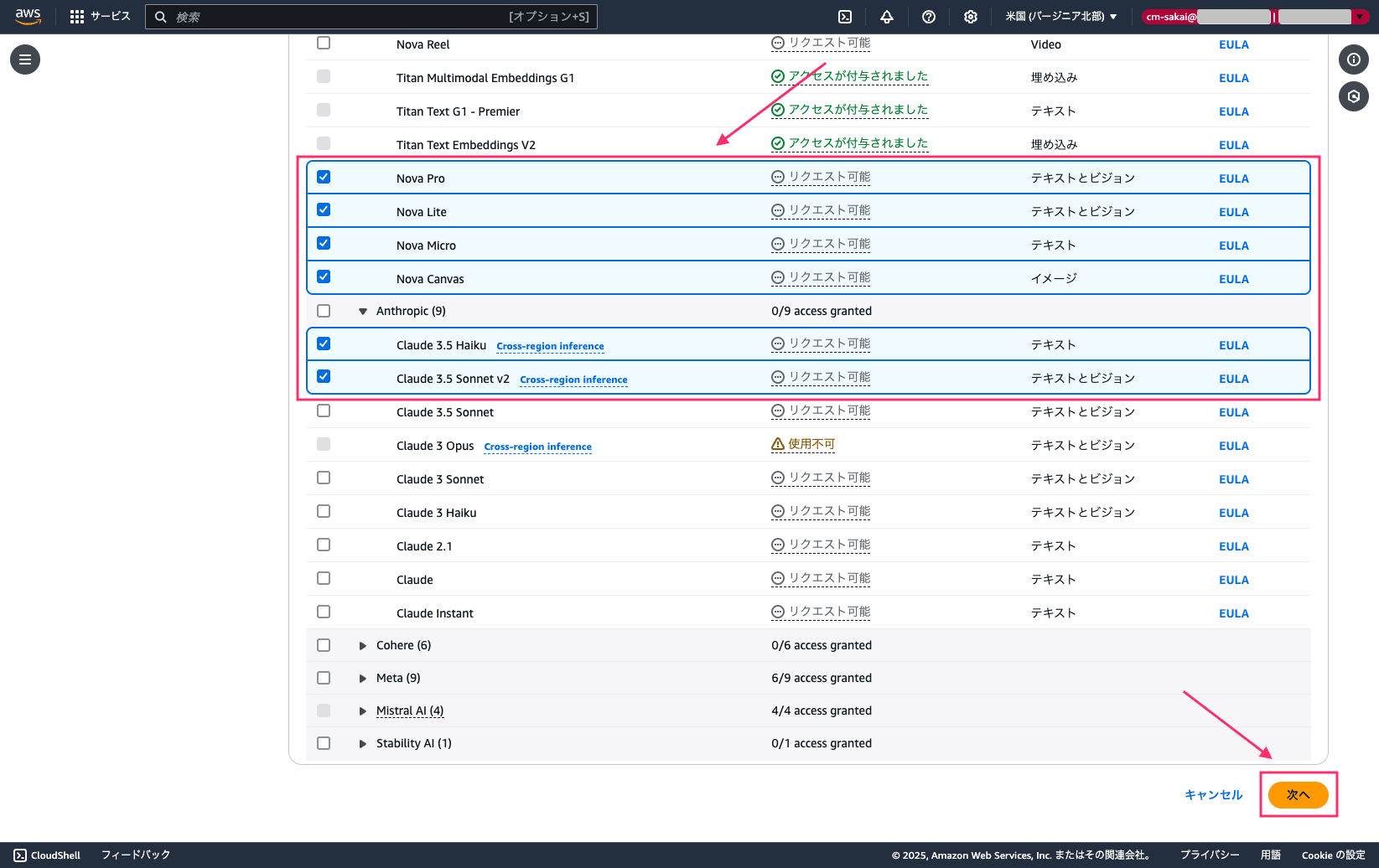Open the EULA link for Nova Reel
The image size is (1379, 868).
(1234, 44)
